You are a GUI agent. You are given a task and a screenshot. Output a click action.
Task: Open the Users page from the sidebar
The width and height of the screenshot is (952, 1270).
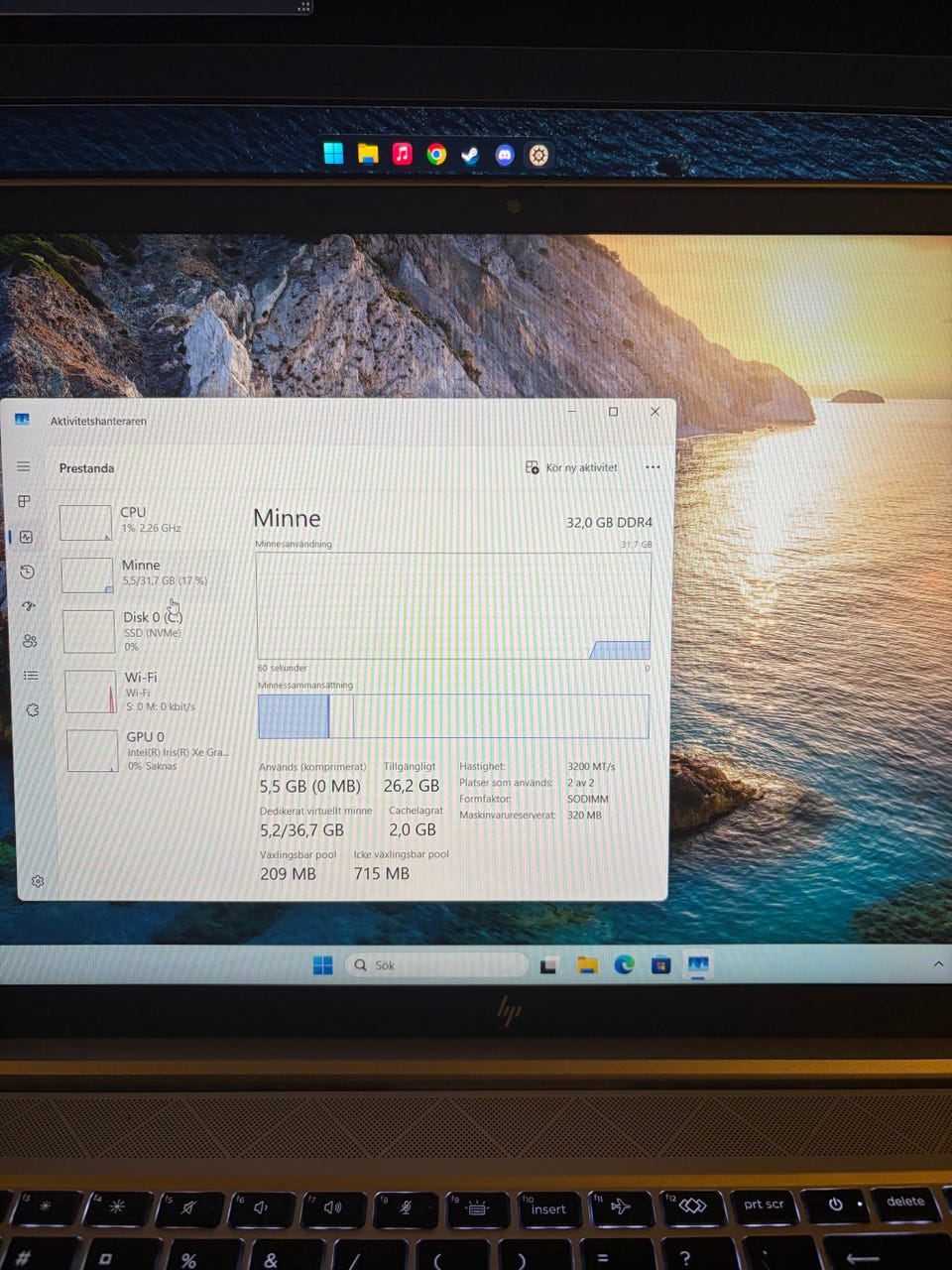tap(30, 641)
